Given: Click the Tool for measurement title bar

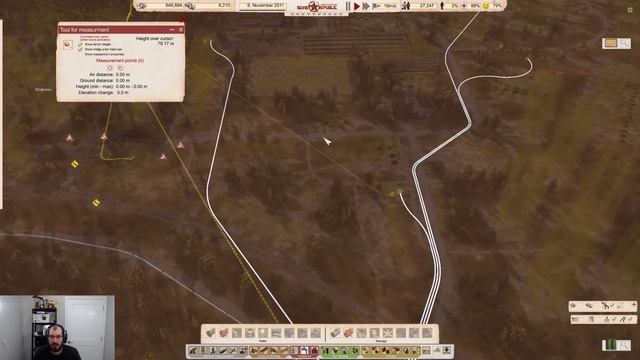Looking at the screenshot, I should [x=120, y=30].
